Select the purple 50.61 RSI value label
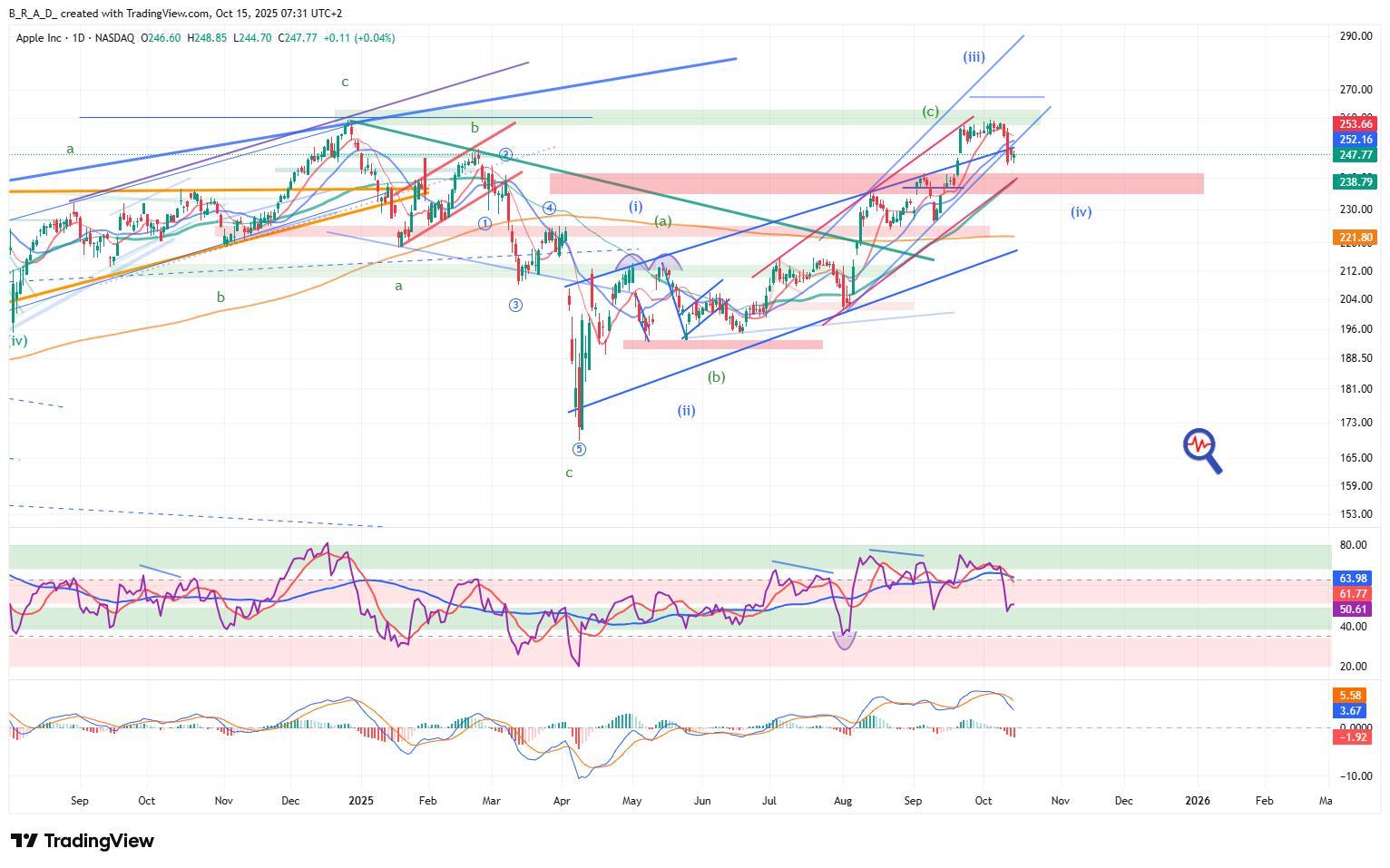The height and width of the screenshot is (868, 1390). coord(1355,610)
